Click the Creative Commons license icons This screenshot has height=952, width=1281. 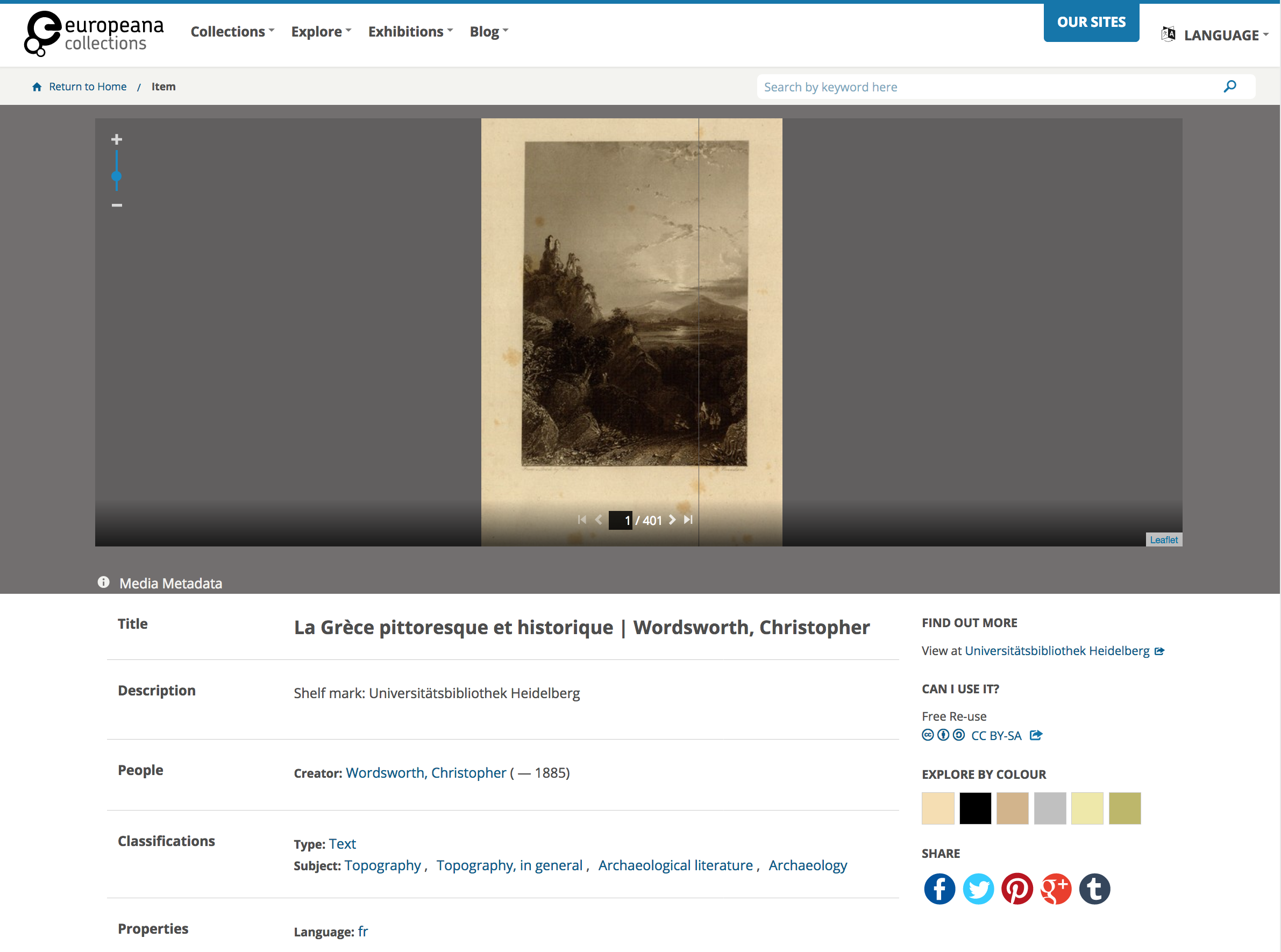click(943, 735)
